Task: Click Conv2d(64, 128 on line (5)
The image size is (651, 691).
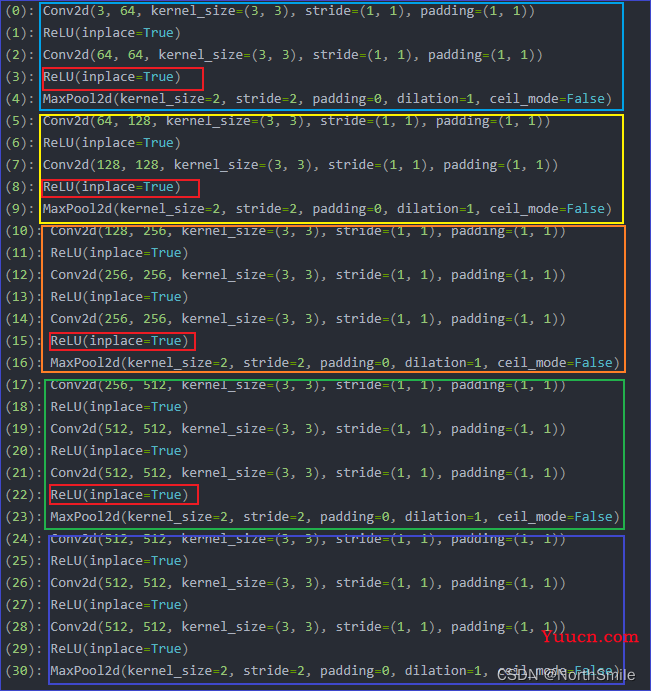Action: (97, 121)
